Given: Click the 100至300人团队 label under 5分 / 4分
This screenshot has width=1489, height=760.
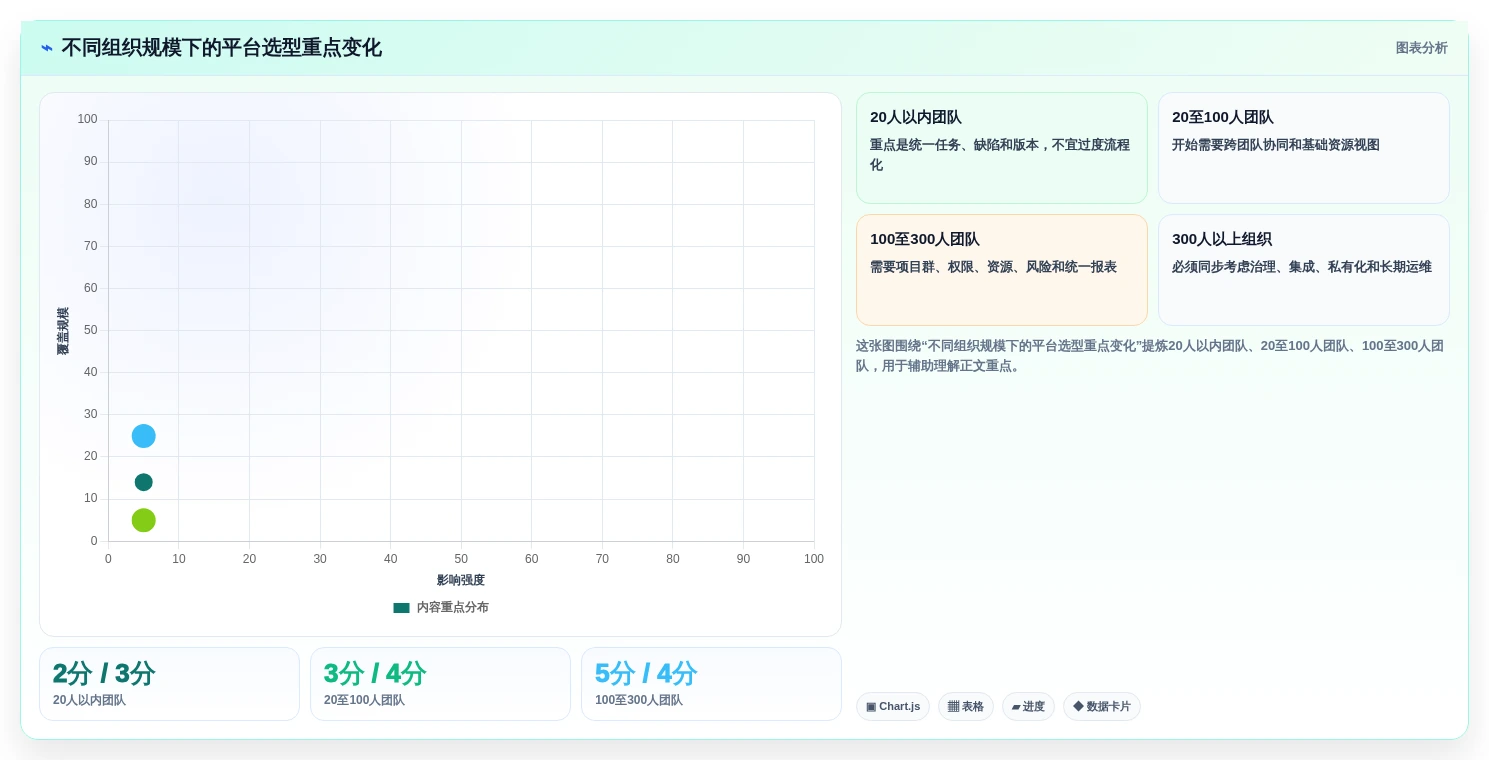Looking at the screenshot, I should (639, 700).
